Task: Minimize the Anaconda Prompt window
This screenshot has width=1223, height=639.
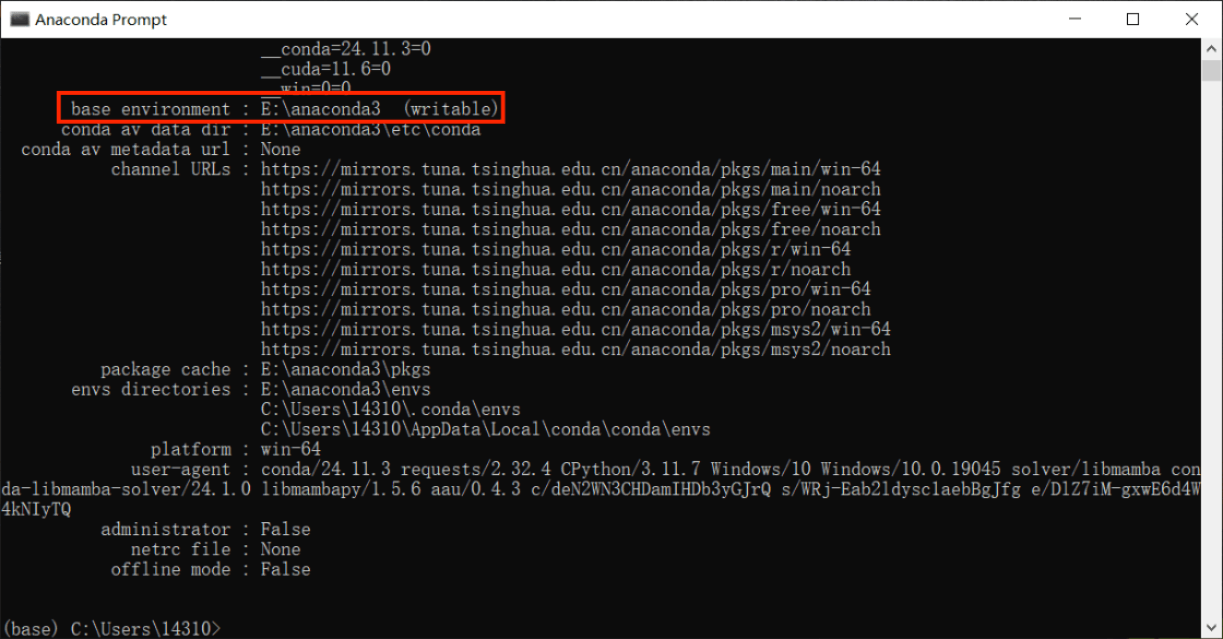Action: click(x=1075, y=19)
